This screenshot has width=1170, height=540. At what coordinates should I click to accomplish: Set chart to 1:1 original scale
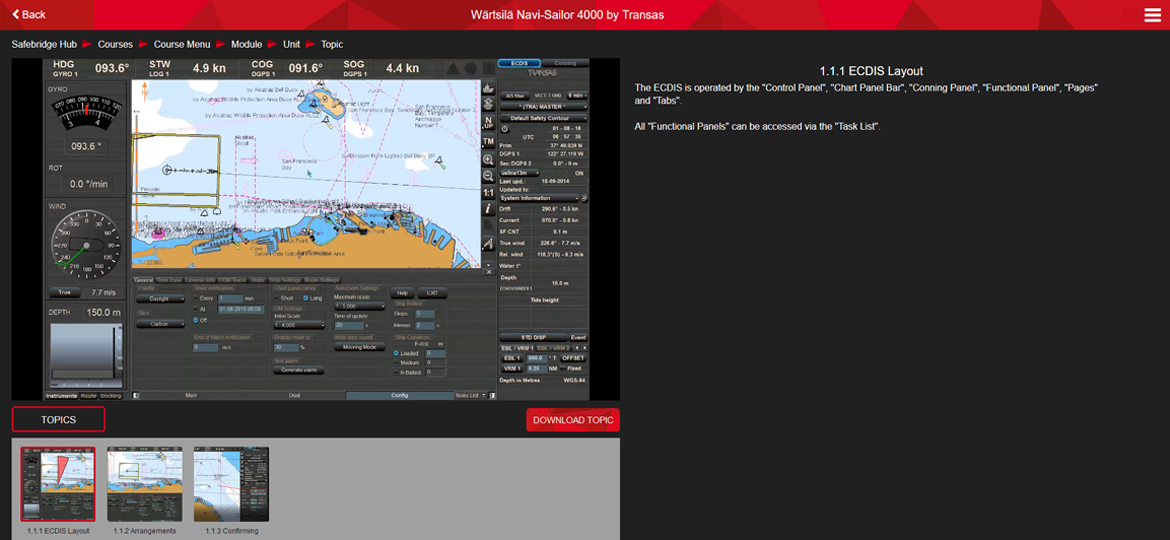point(489,192)
